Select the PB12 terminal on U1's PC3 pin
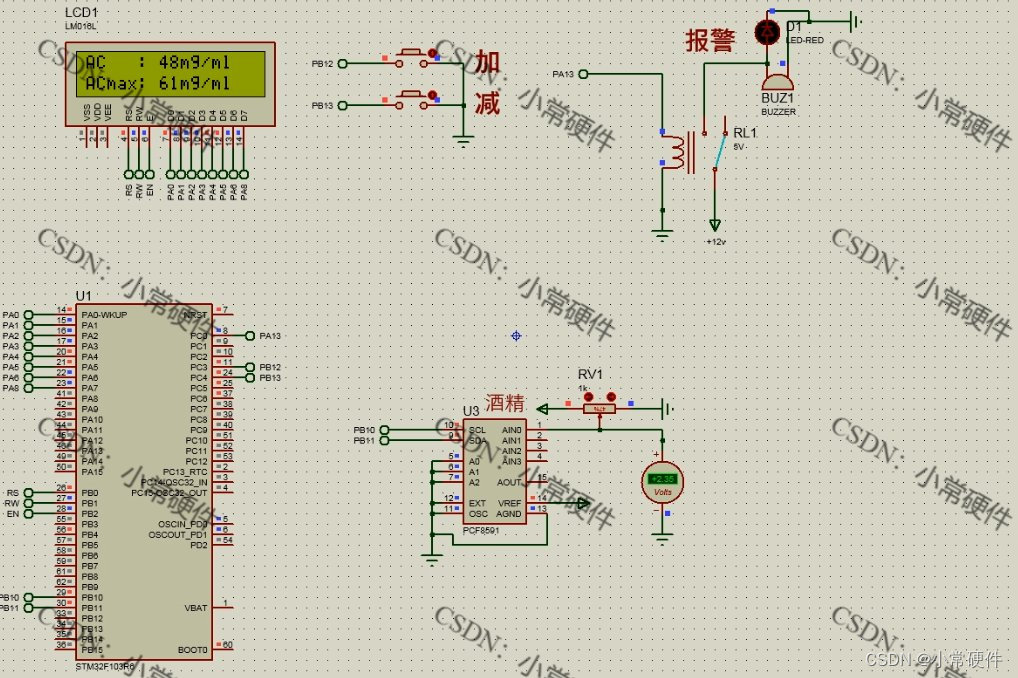Viewport: 1018px width, 678px height. [x=250, y=367]
